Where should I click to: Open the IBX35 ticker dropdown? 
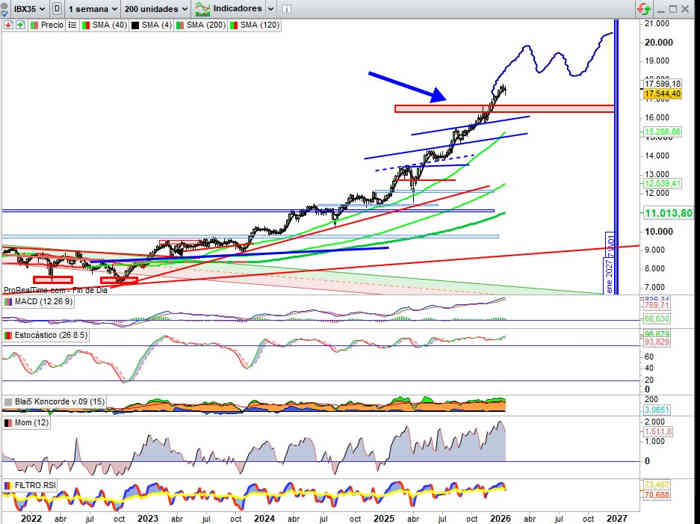[26, 8]
